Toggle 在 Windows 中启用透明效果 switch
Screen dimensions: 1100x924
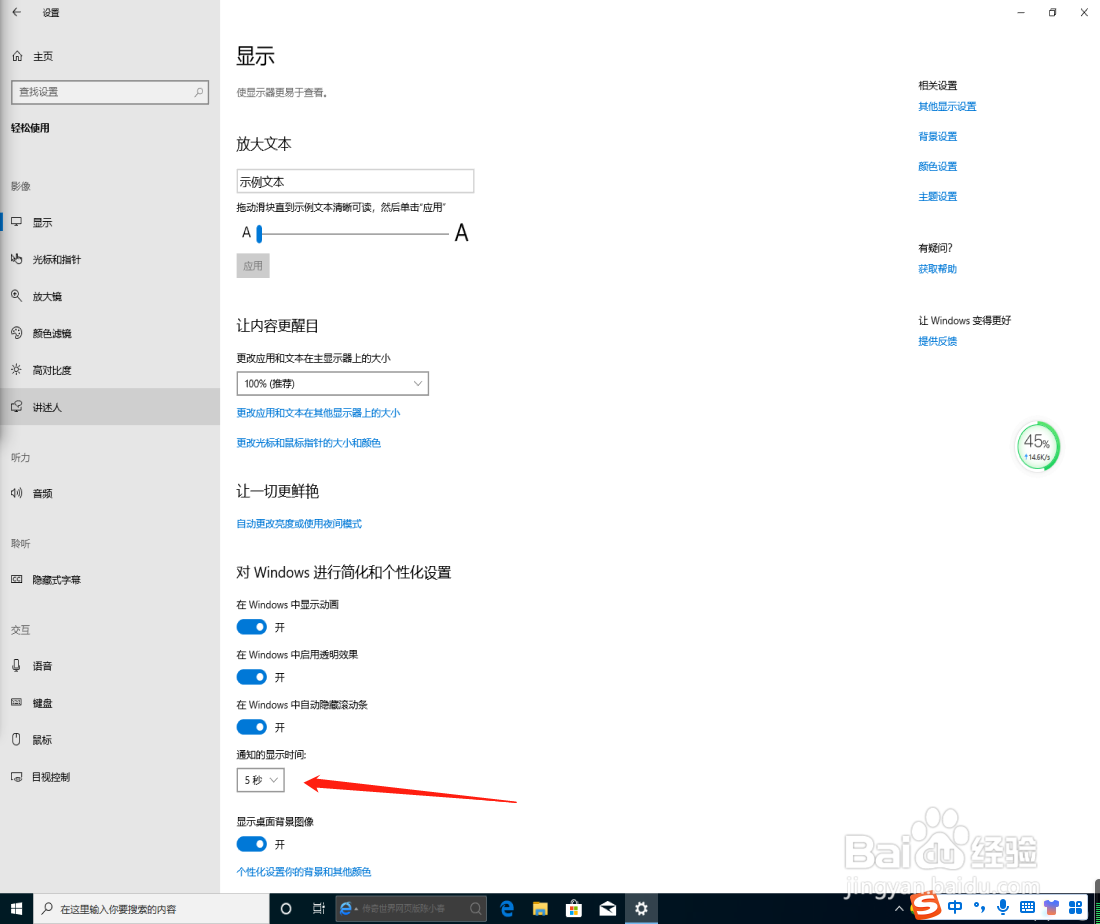[251, 677]
